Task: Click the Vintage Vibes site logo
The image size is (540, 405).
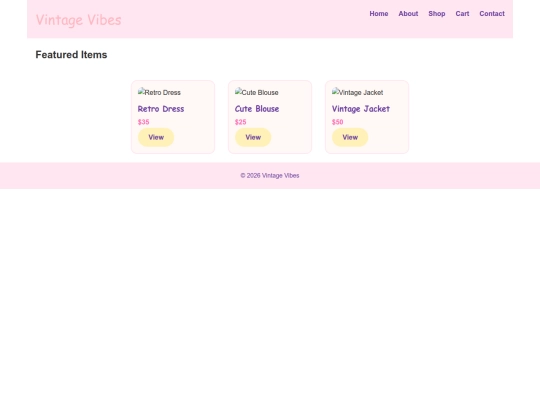Action: pos(79,20)
